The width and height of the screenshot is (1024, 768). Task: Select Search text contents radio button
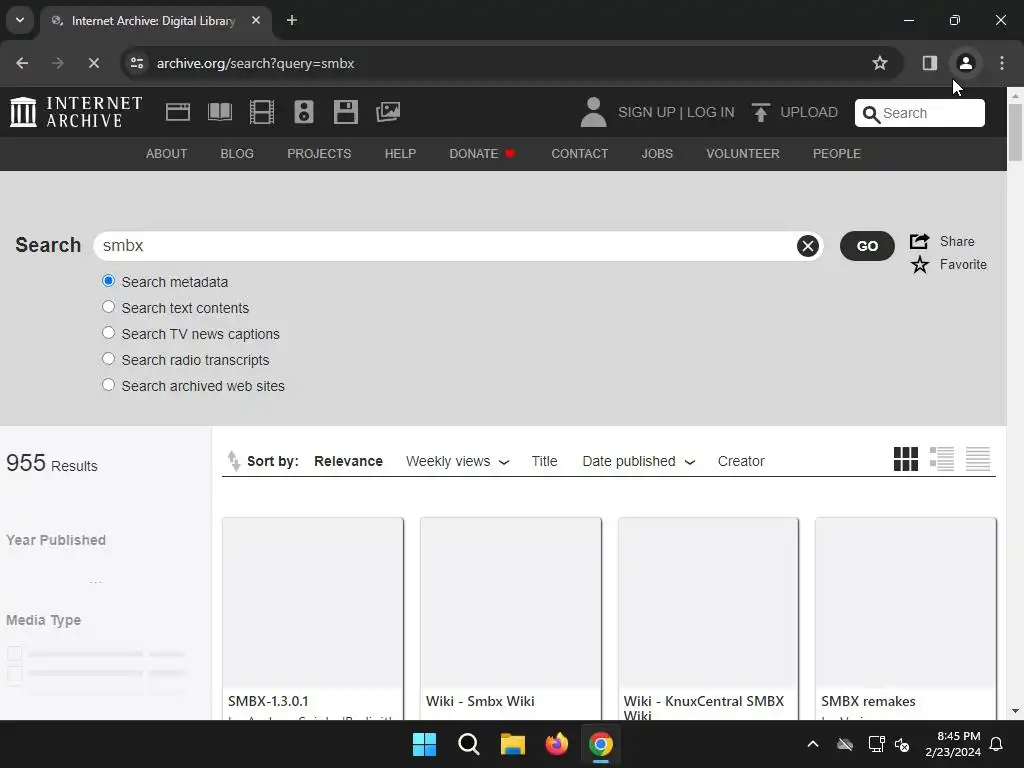tap(108, 307)
